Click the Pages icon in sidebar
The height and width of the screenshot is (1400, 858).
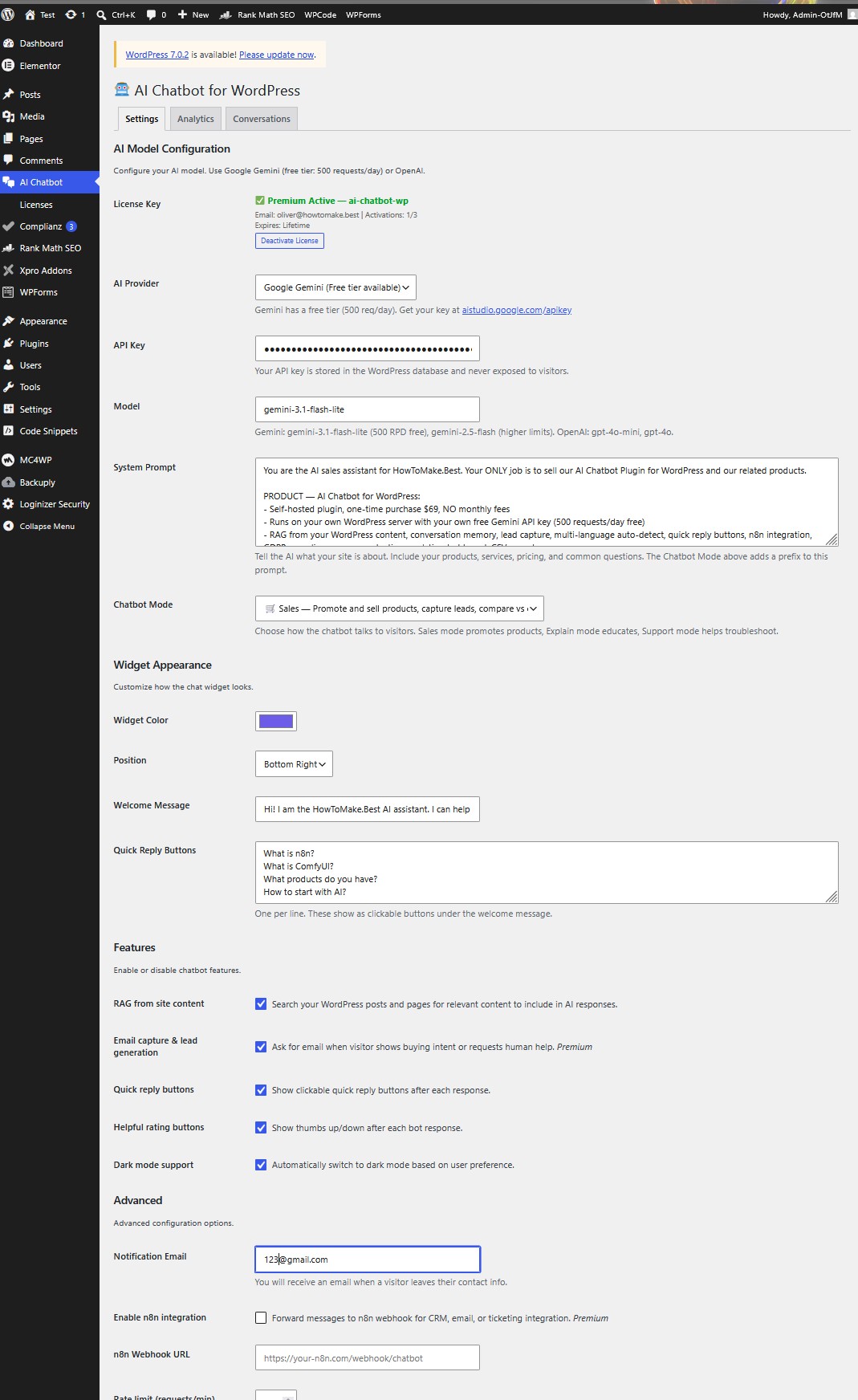pyautogui.click(x=9, y=139)
